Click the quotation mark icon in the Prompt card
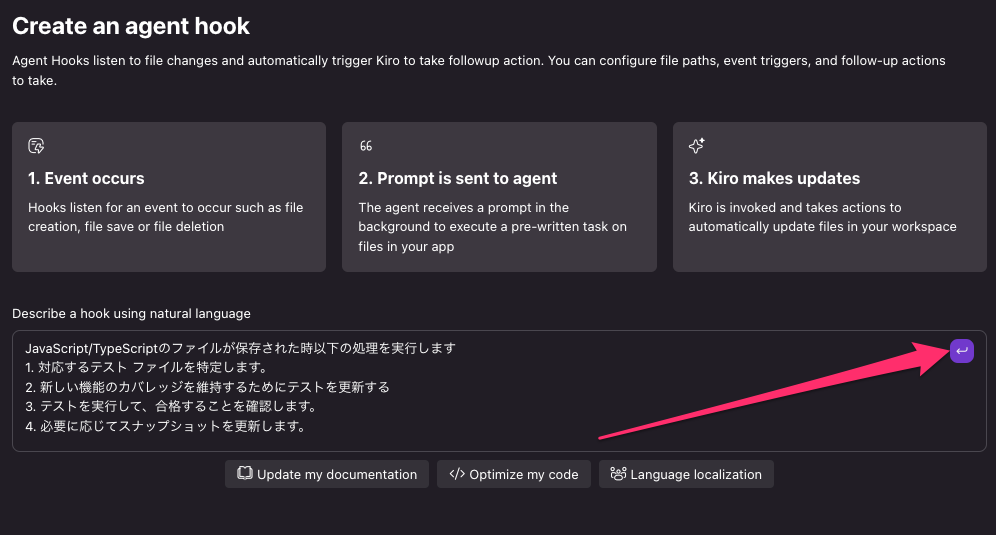The height and width of the screenshot is (535, 996). [366, 146]
